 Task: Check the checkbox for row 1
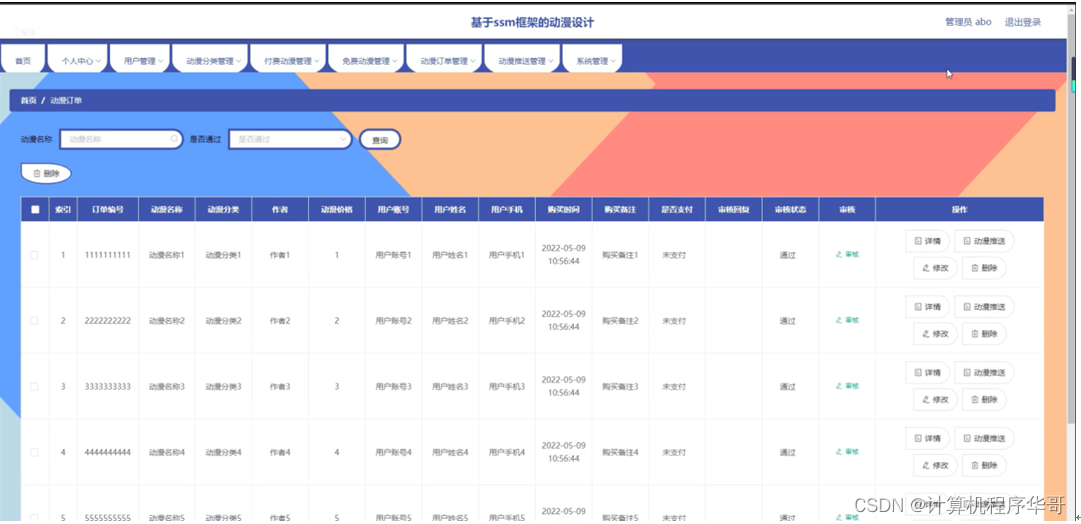click(x=34, y=255)
